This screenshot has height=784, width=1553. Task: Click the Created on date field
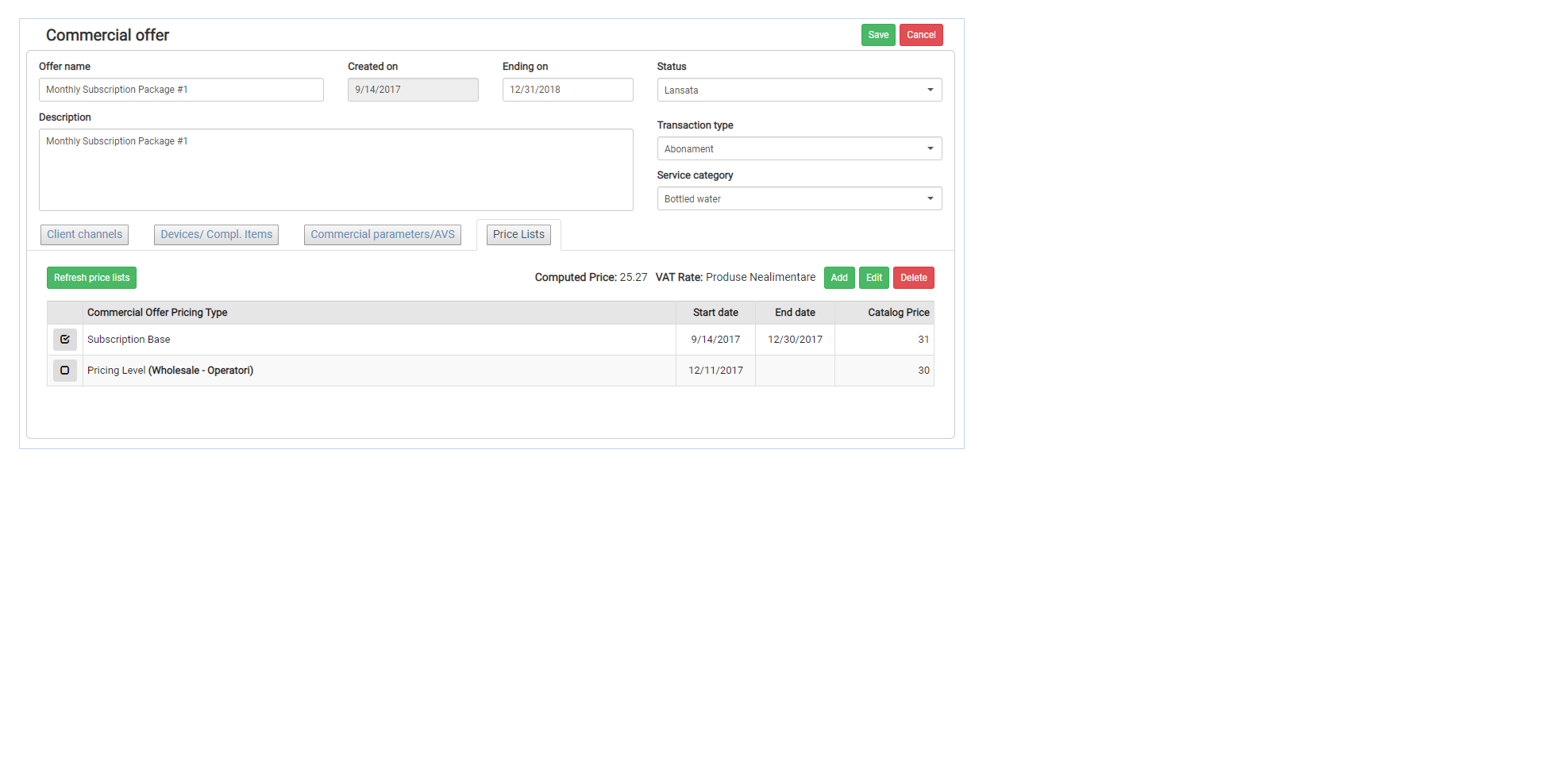pos(413,90)
